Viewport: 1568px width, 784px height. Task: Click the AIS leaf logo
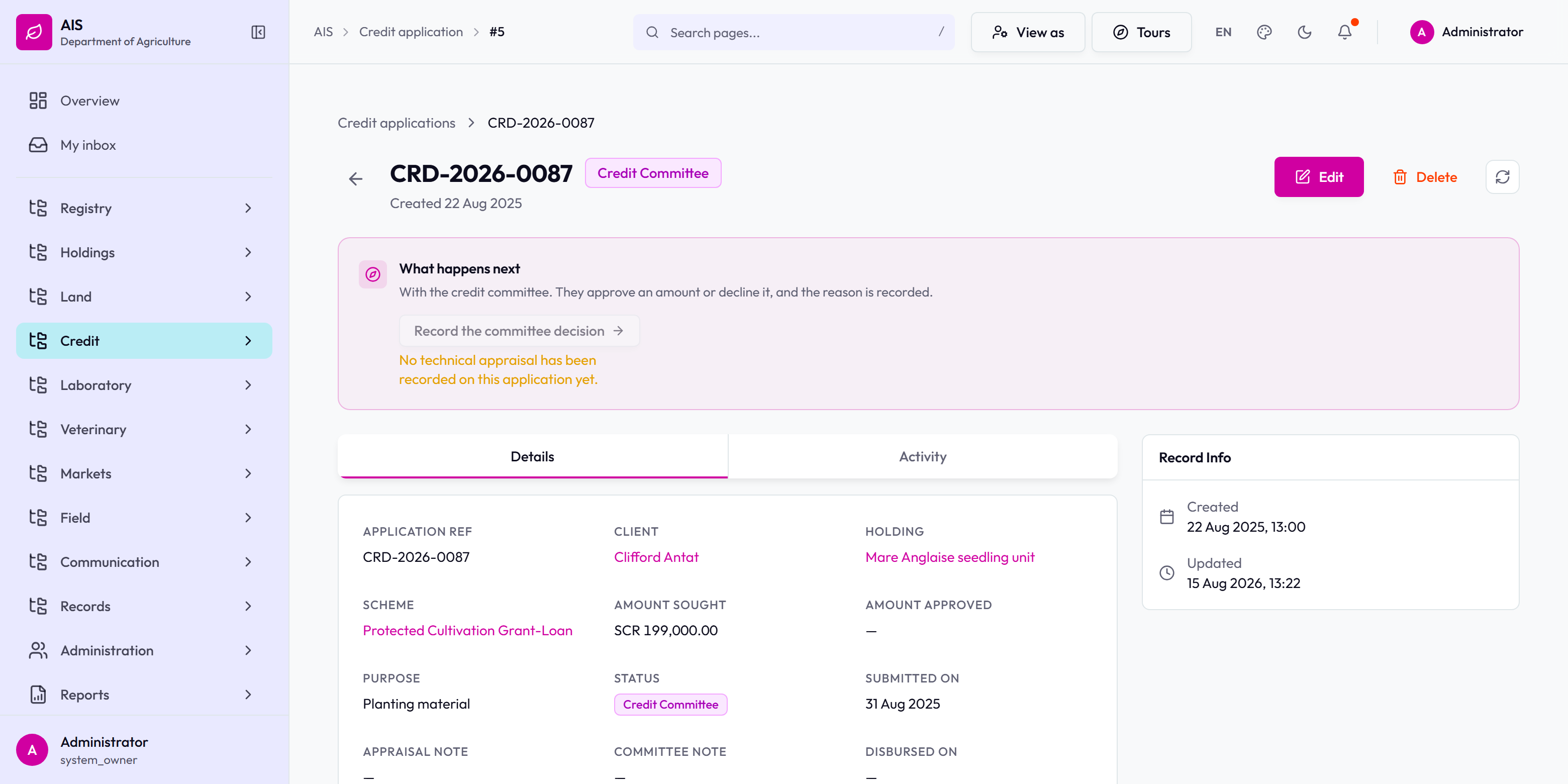pos(34,32)
